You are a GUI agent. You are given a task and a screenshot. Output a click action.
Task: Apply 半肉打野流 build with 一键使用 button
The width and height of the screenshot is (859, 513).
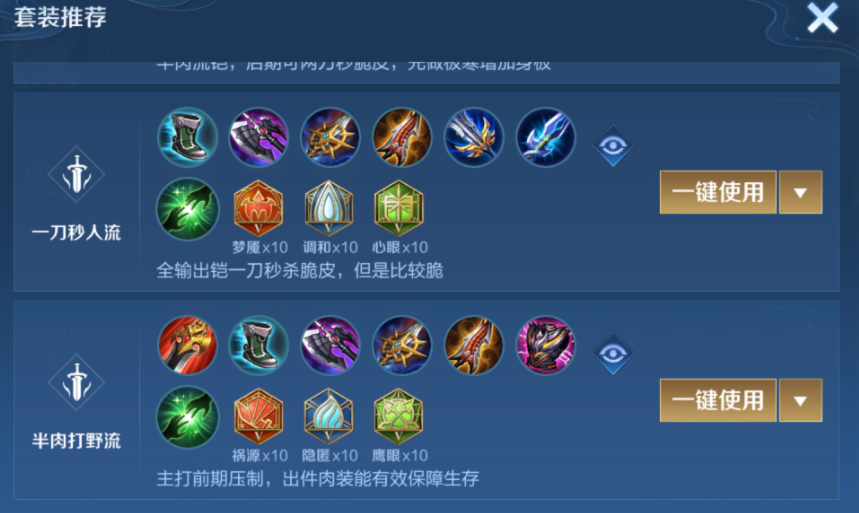coord(718,401)
